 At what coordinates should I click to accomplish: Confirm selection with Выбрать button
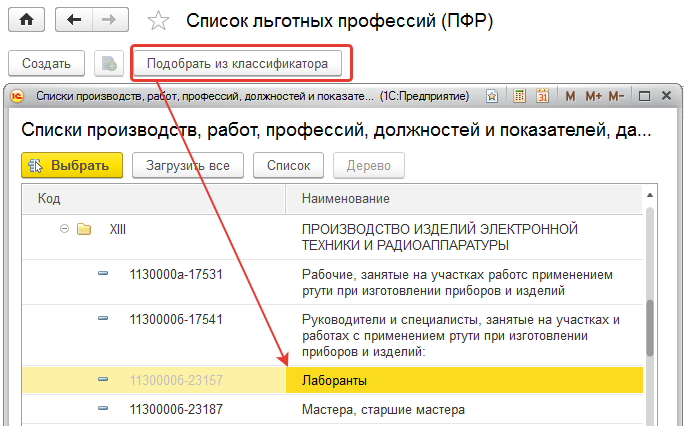click(x=72, y=165)
